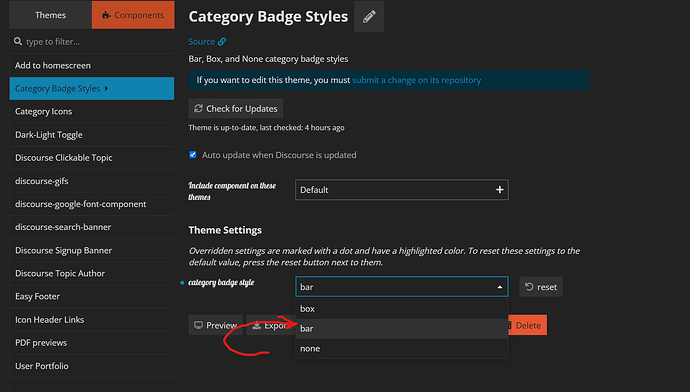Open Discourse Topic Author component
This screenshot has width=690, height=392.
pyautogui.click(x=92, y=273)
